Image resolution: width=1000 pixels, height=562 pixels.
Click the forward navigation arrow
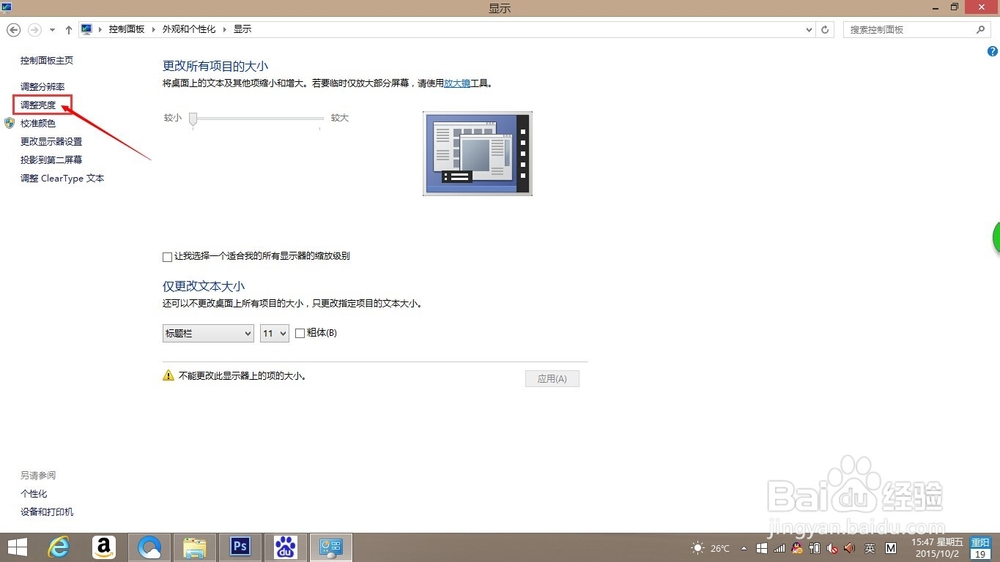coord(34,29)
